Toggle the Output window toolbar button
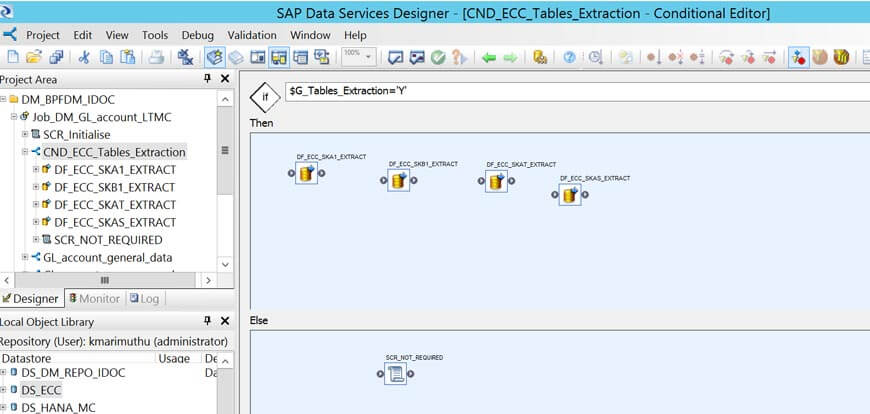The width and height of the screenshot is (870, 414). (300, 57)
